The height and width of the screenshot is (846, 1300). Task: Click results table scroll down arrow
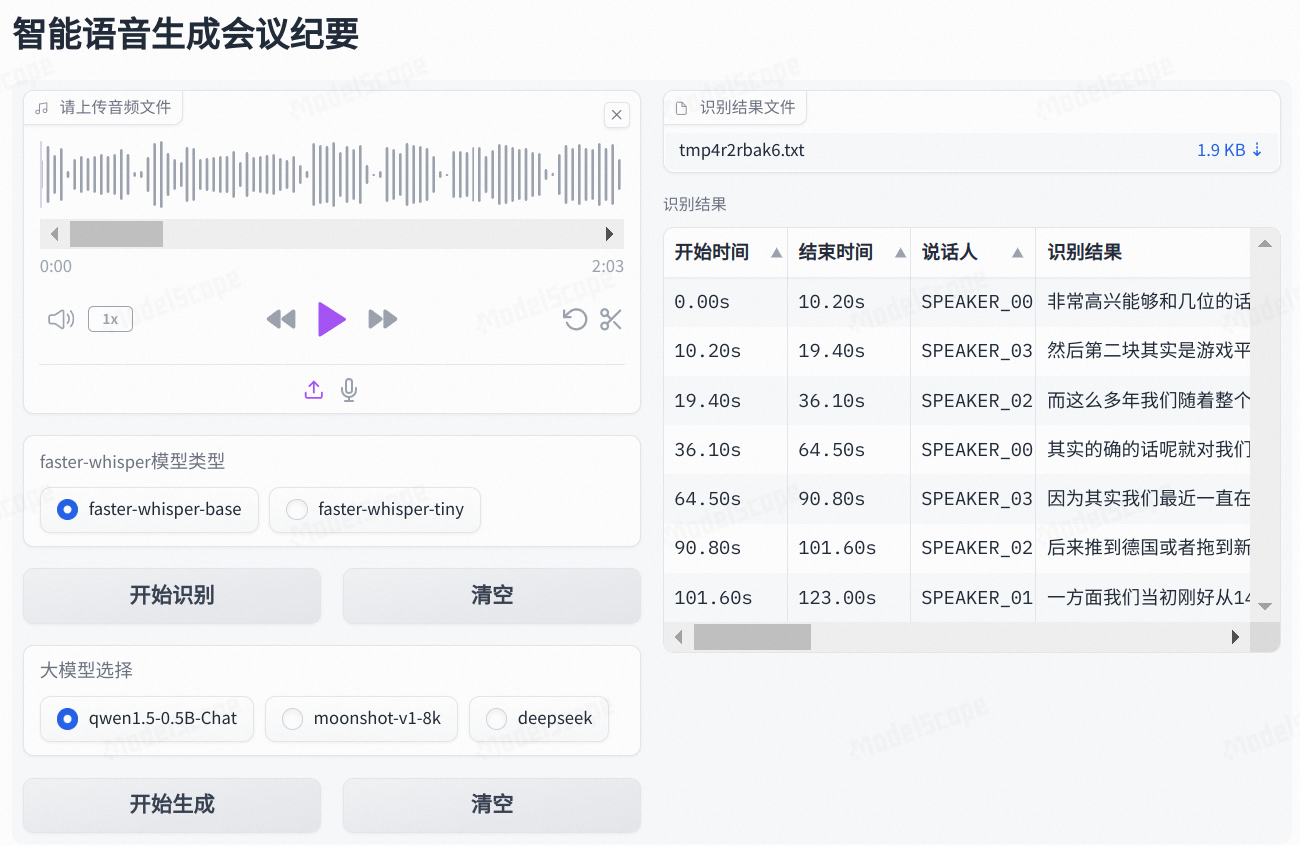click(x=1265, y=606)
